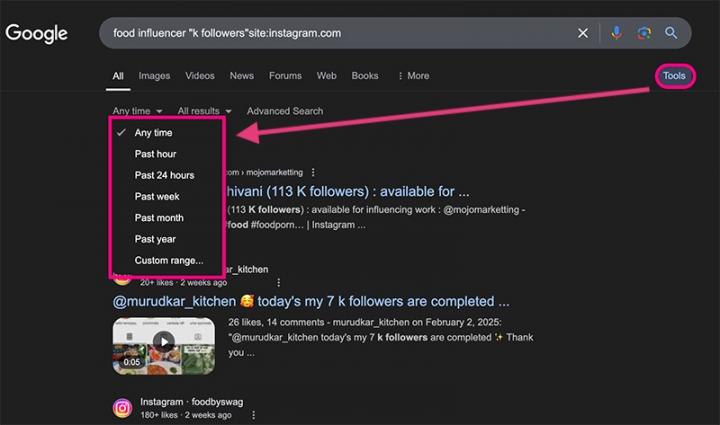Open options dots for murudkar_kitchen result

(278, 282)
